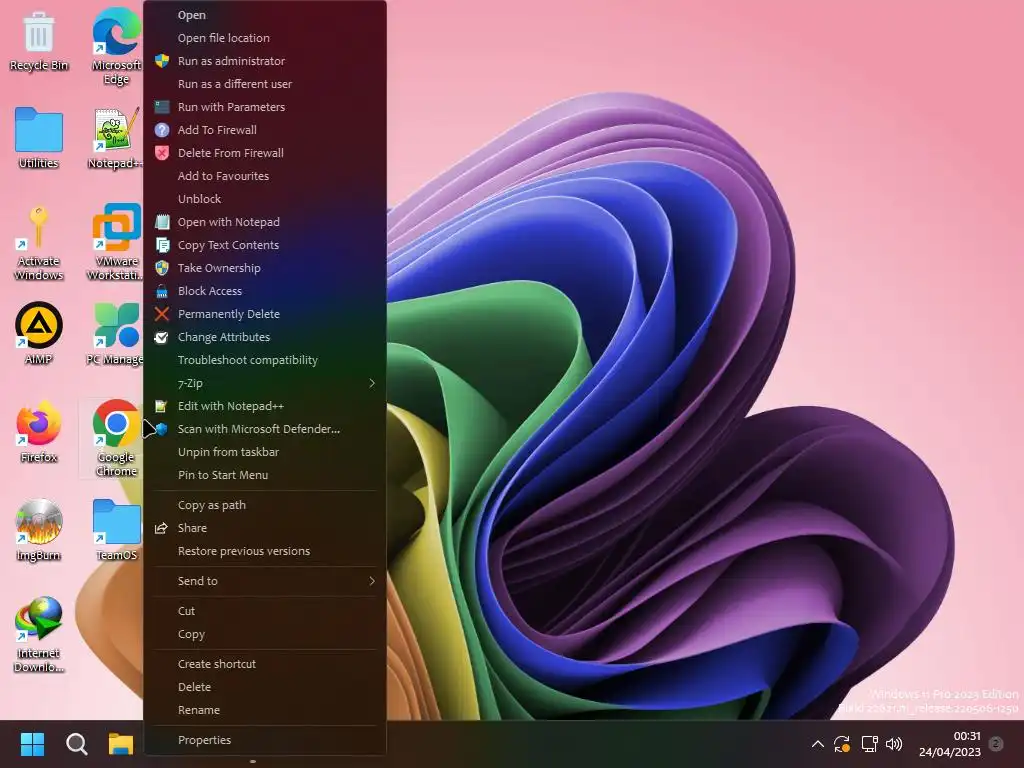The width and height of the screenshot is (1024, 768).
Task: Select the Internet Download Manager shortcut
Action: click(x=39, y=633)
